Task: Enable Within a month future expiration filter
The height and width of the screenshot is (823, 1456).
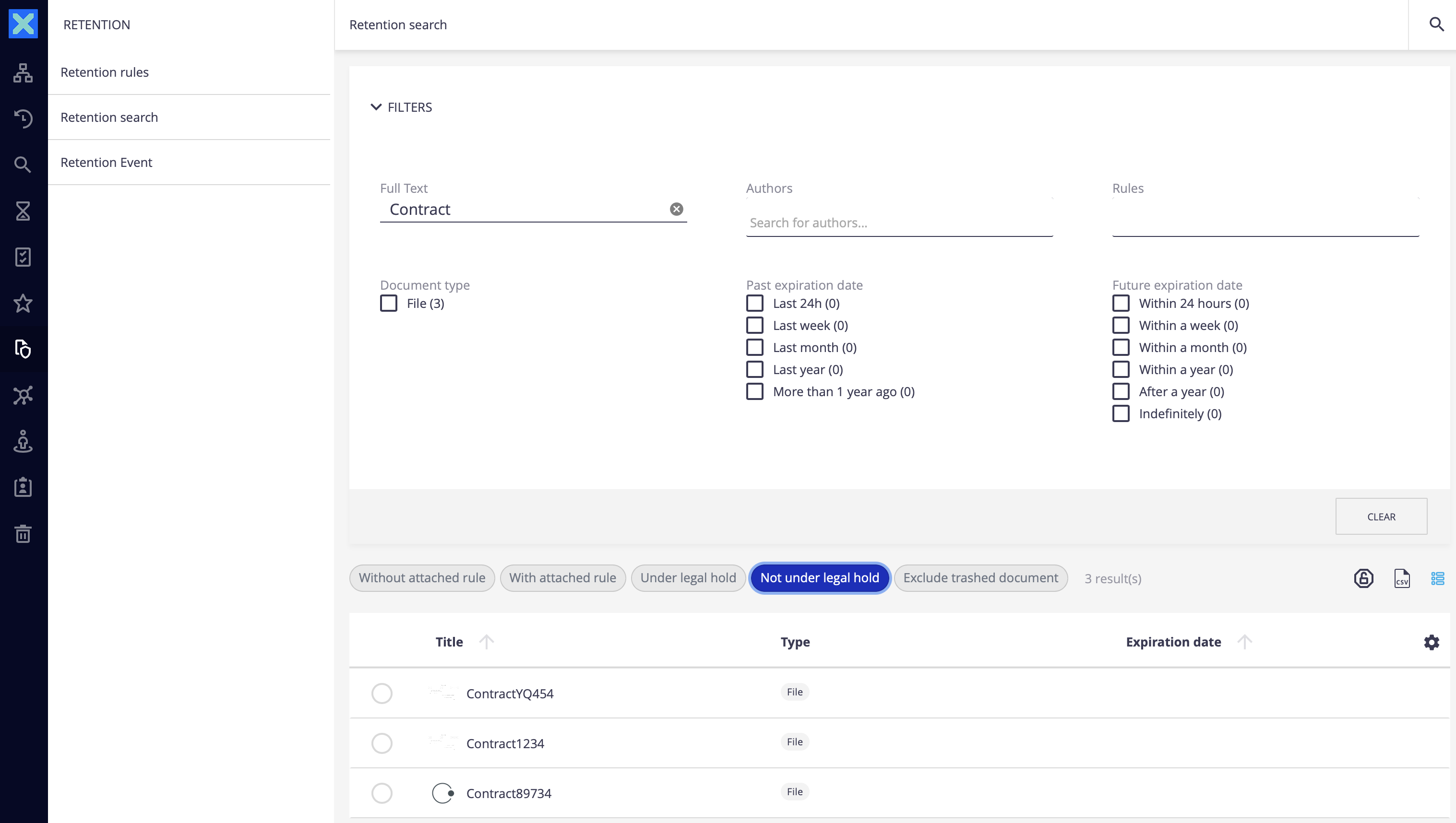Action: [1120, 347]
